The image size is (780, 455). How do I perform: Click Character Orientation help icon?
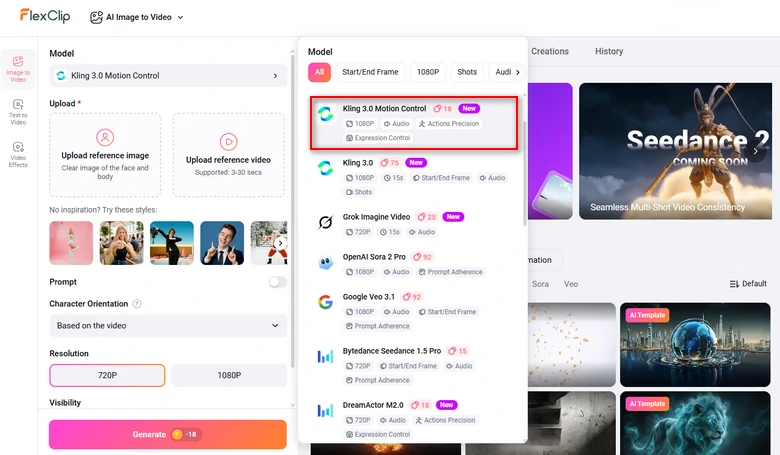click(x=137, y=304)
